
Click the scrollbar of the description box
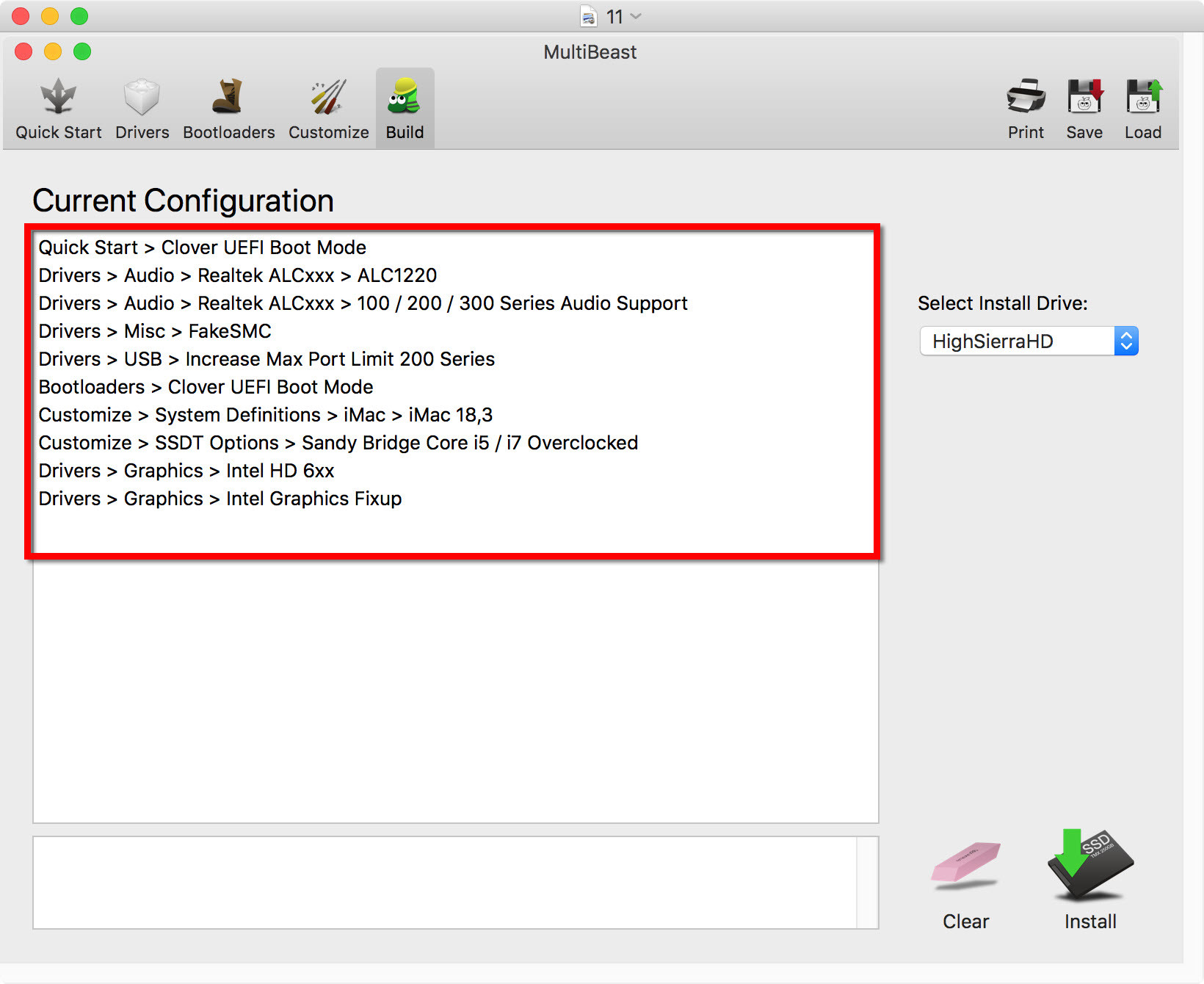868,883
